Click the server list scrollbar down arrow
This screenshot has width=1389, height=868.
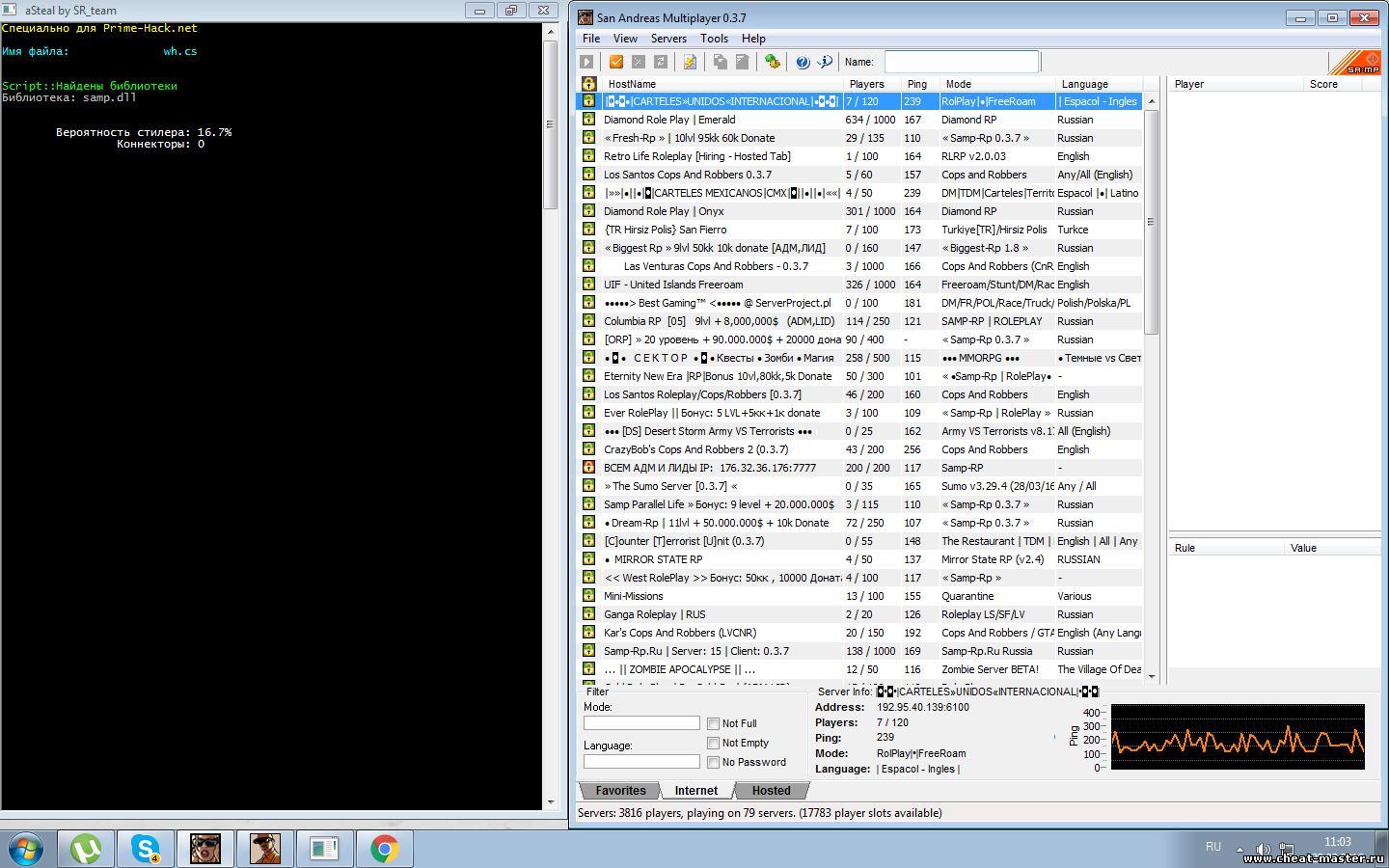(1151, 677)
